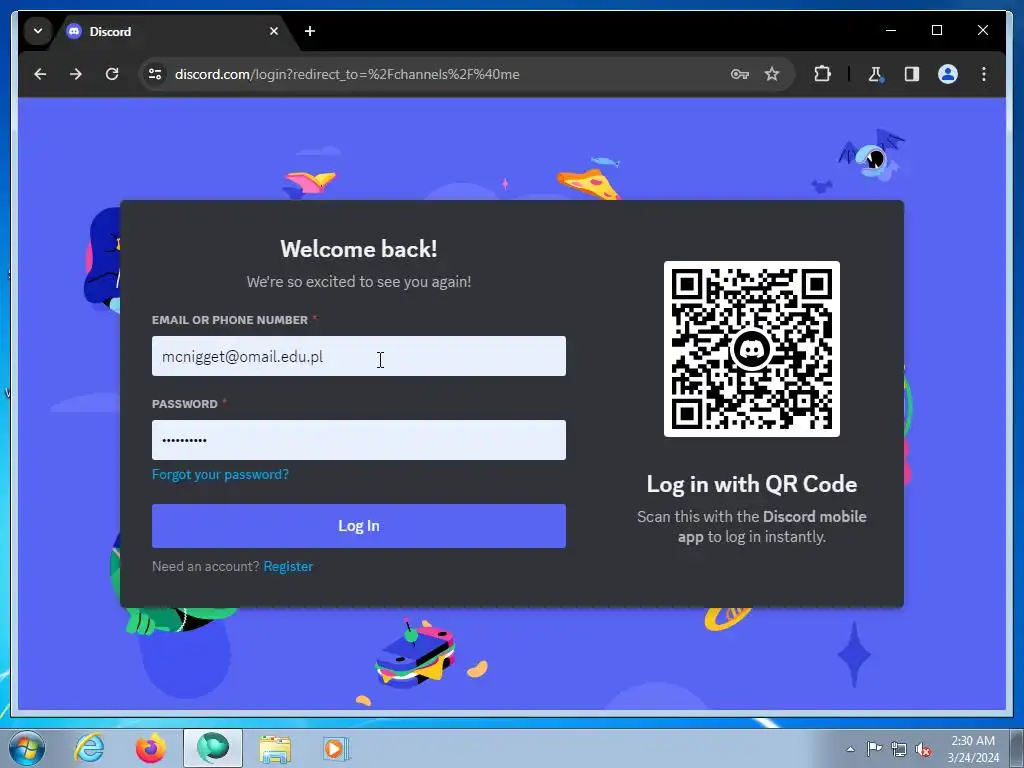Image resolution: width=1024 pixels, height=768 pixels.
Task: Launch Firefox from taskbar
Action: pyautogui.click(x=151, y=748)
